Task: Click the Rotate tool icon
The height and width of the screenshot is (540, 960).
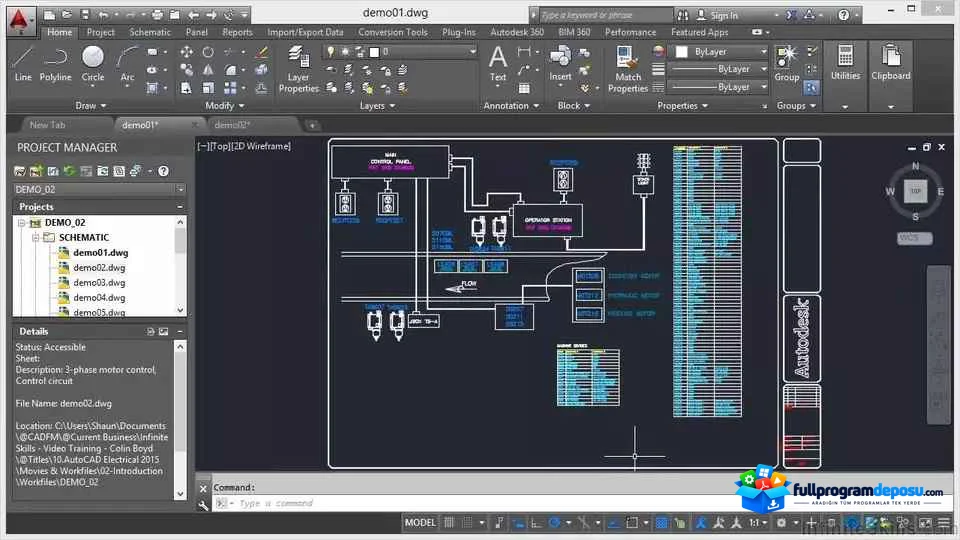Action: (x=208, y=53)
